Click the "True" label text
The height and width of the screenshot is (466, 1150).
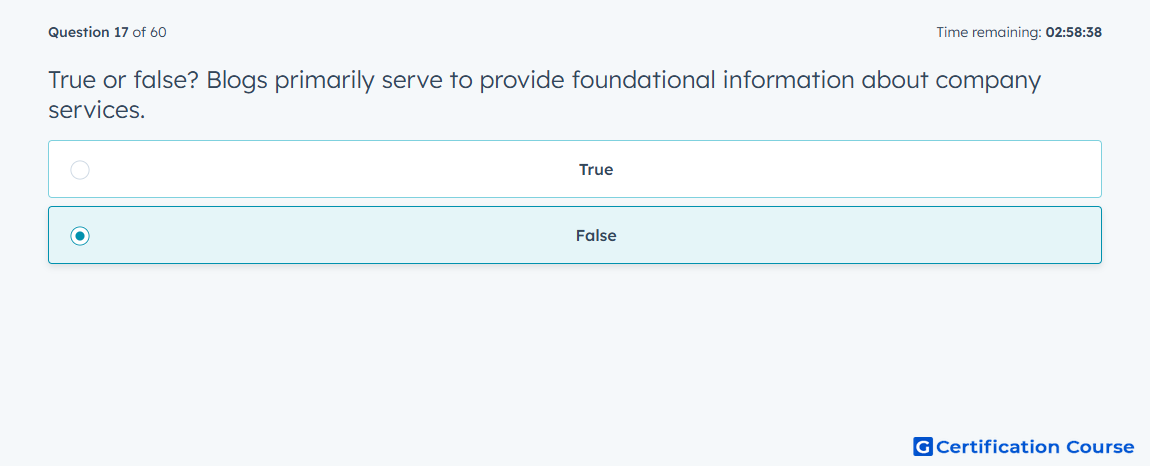click(596, 170)
